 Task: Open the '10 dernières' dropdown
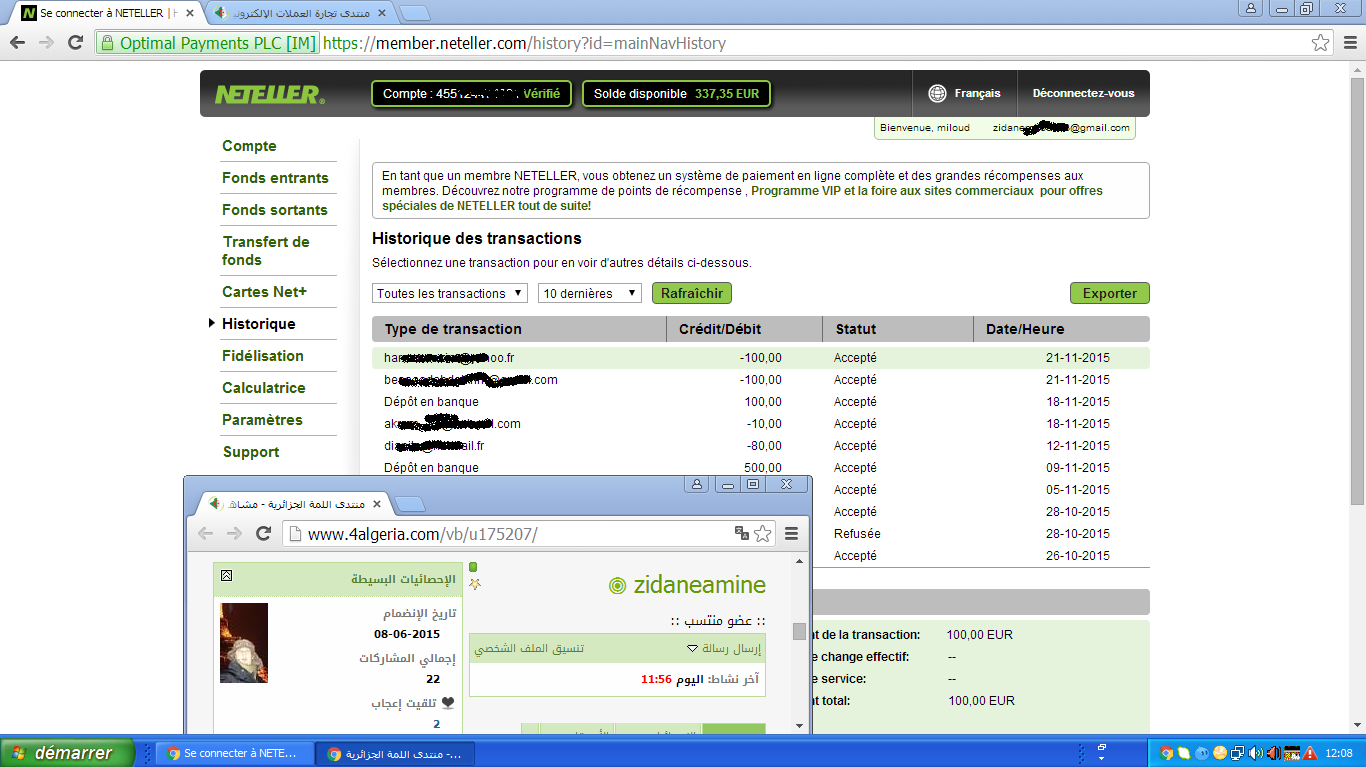590,293
